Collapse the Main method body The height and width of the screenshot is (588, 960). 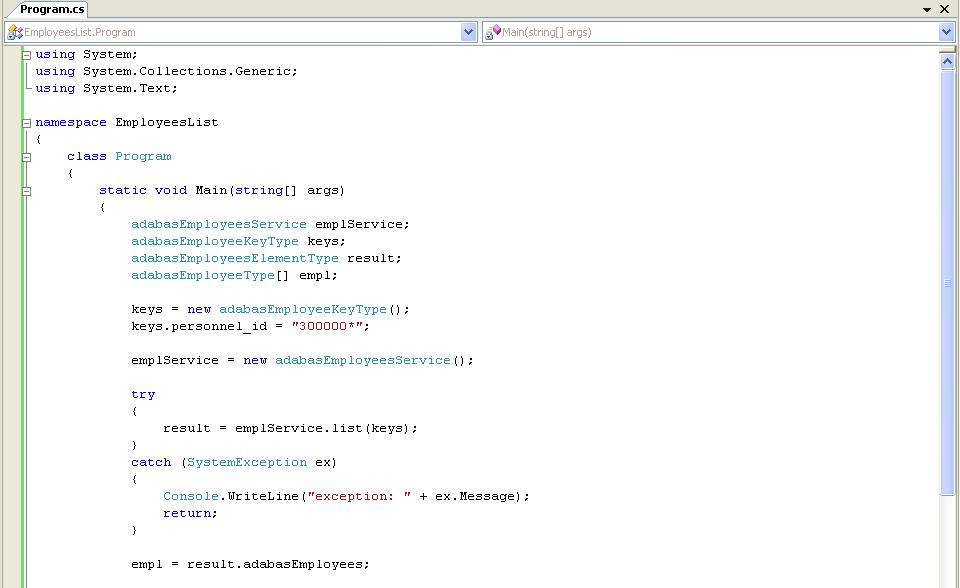point(25,190)
